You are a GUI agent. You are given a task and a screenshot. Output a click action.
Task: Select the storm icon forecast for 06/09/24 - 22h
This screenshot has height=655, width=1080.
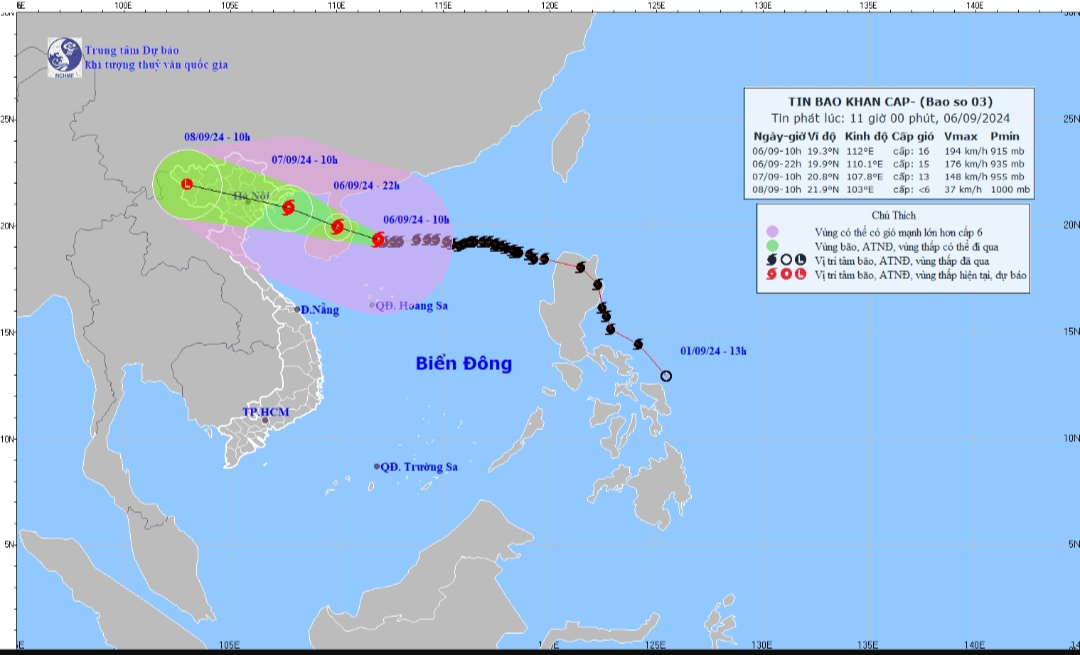tap(337, 227)
